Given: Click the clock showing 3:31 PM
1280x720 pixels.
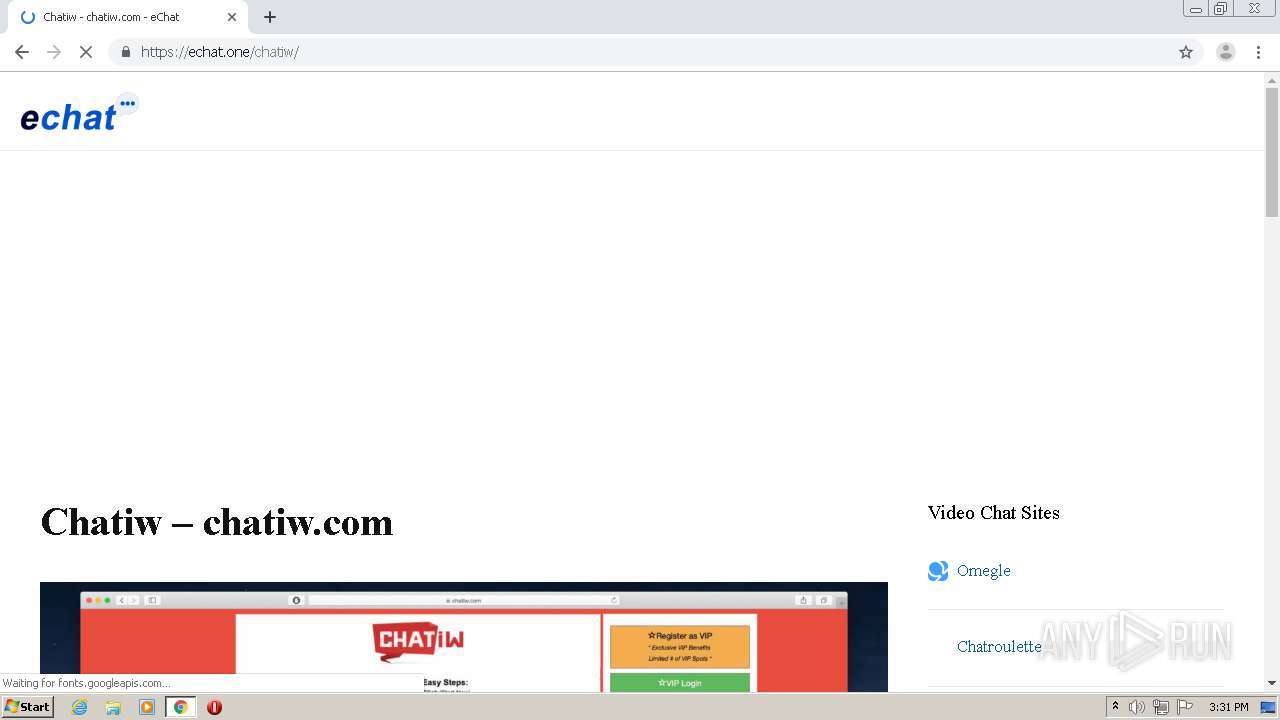Looking at the screenshot, I should (1229, 707).
